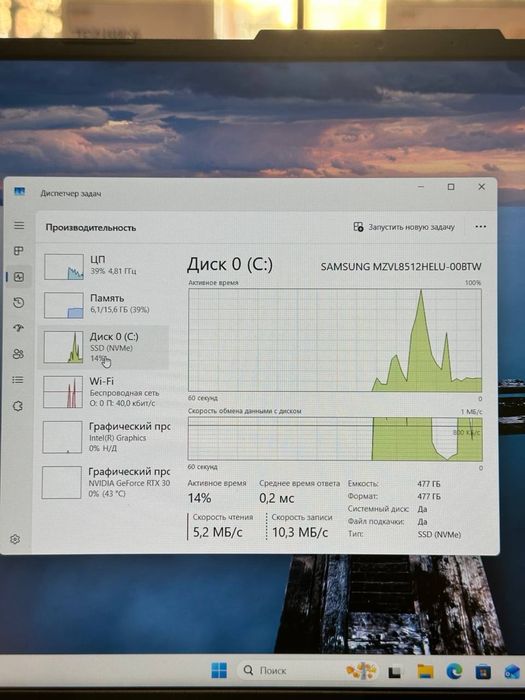Screen dimensions: 525x700
Task: Click the read speed value 5,2 МБ/с
Action: pyautogui.click(x=217, y=532)
